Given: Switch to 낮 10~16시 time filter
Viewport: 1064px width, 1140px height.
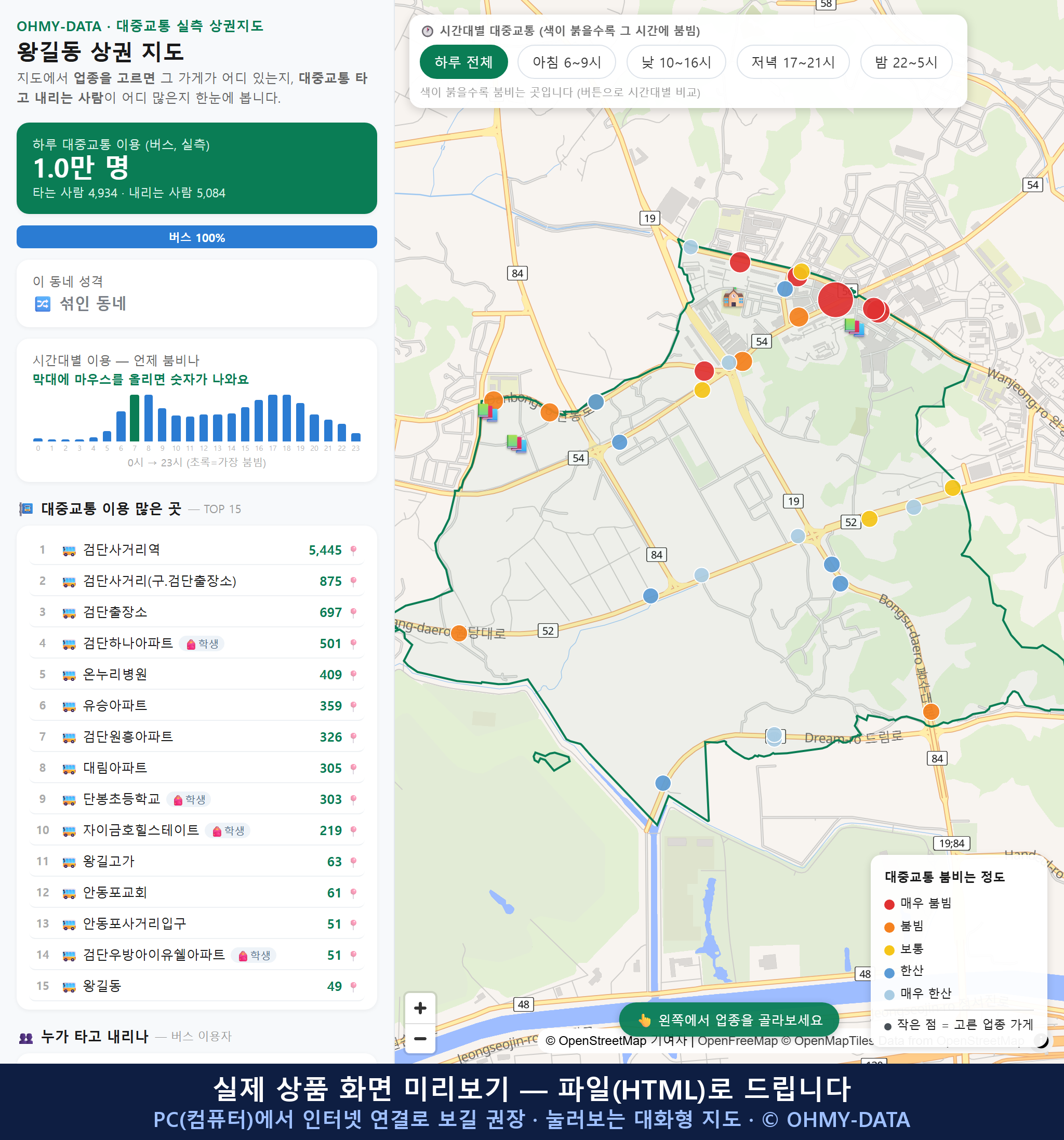Looking at the screenshot, I should pyautogui.click(x=676, y=62).
